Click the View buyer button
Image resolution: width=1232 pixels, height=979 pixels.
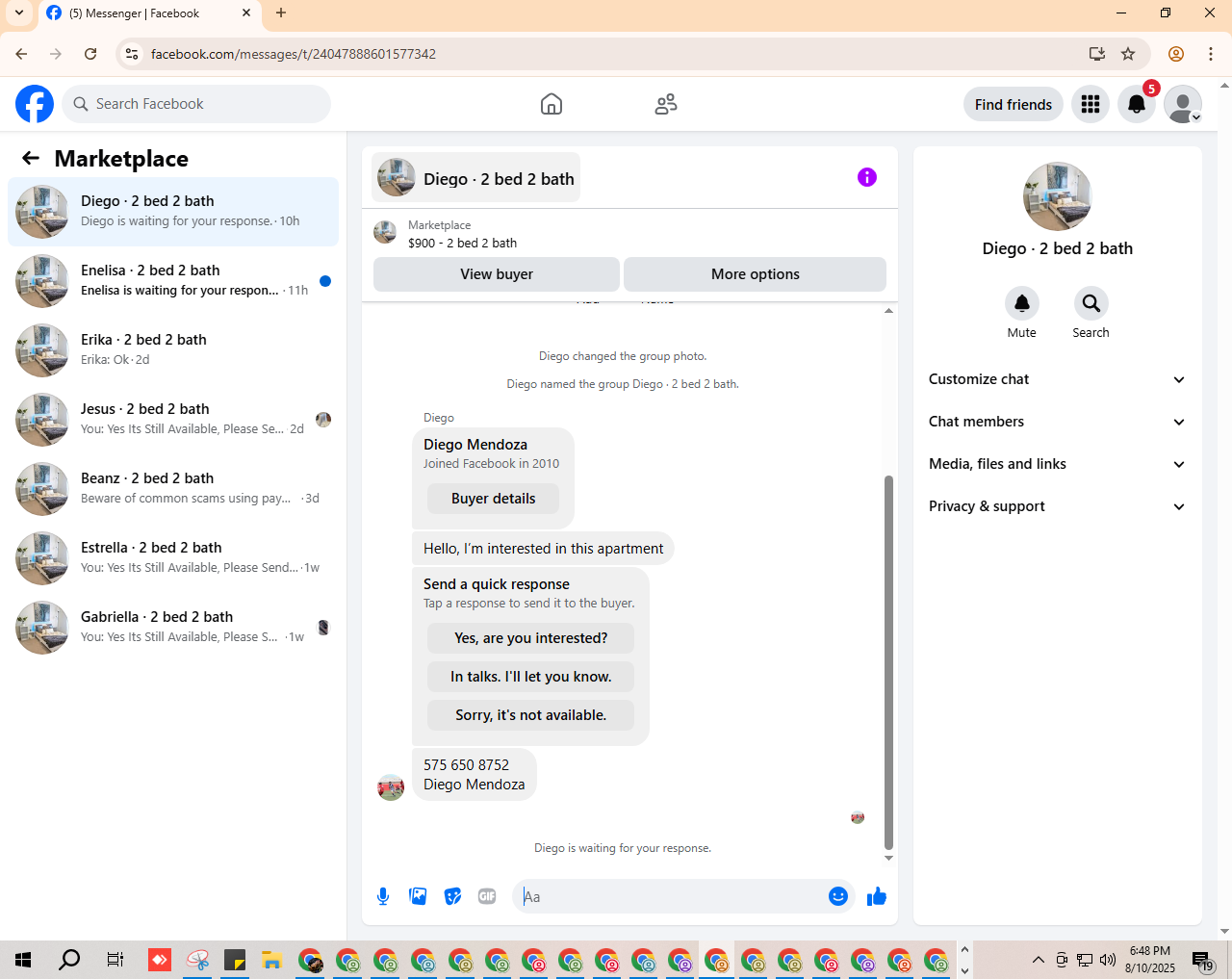tap(497, 274)
